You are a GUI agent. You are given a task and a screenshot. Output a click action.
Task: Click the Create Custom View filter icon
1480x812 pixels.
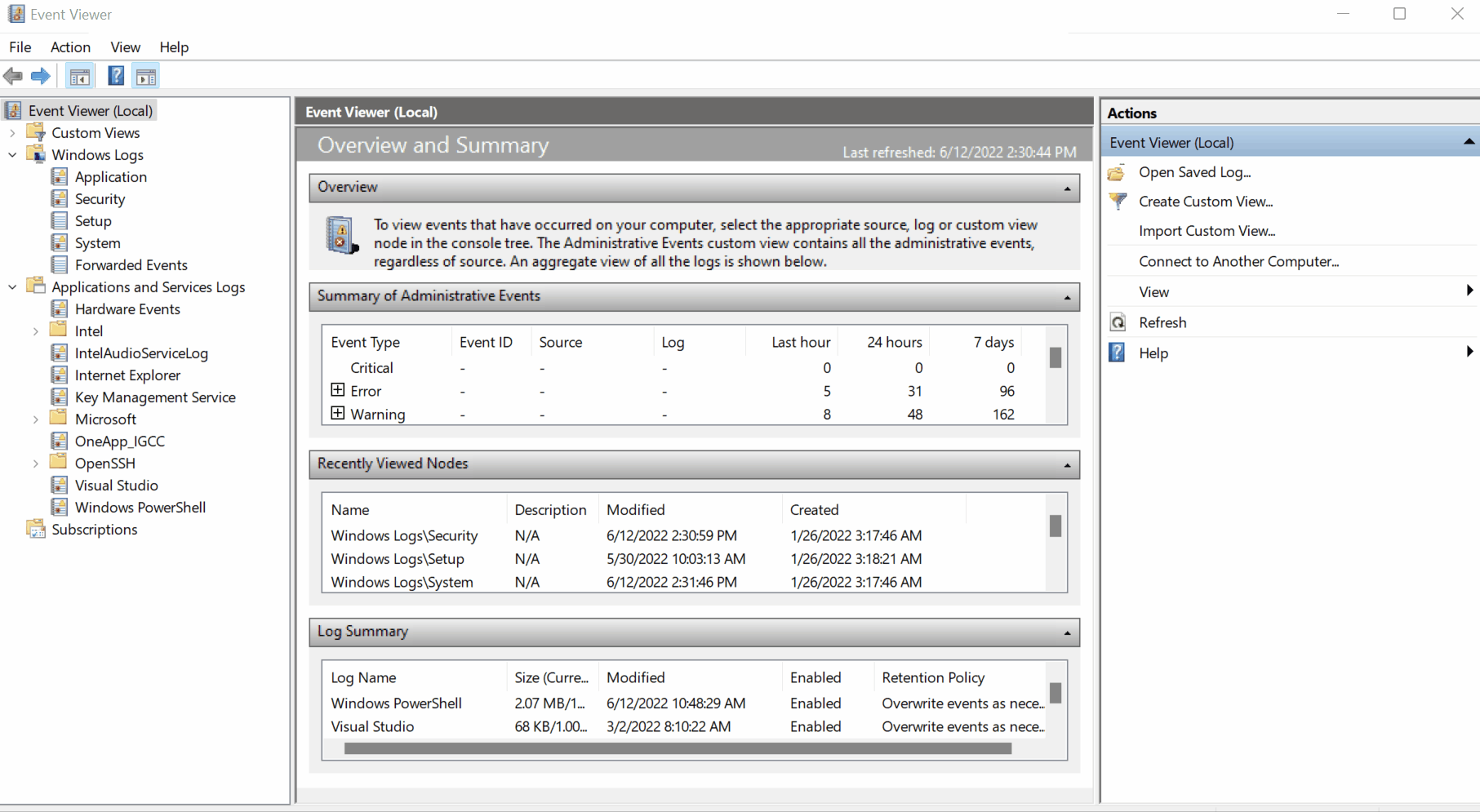1117,202
